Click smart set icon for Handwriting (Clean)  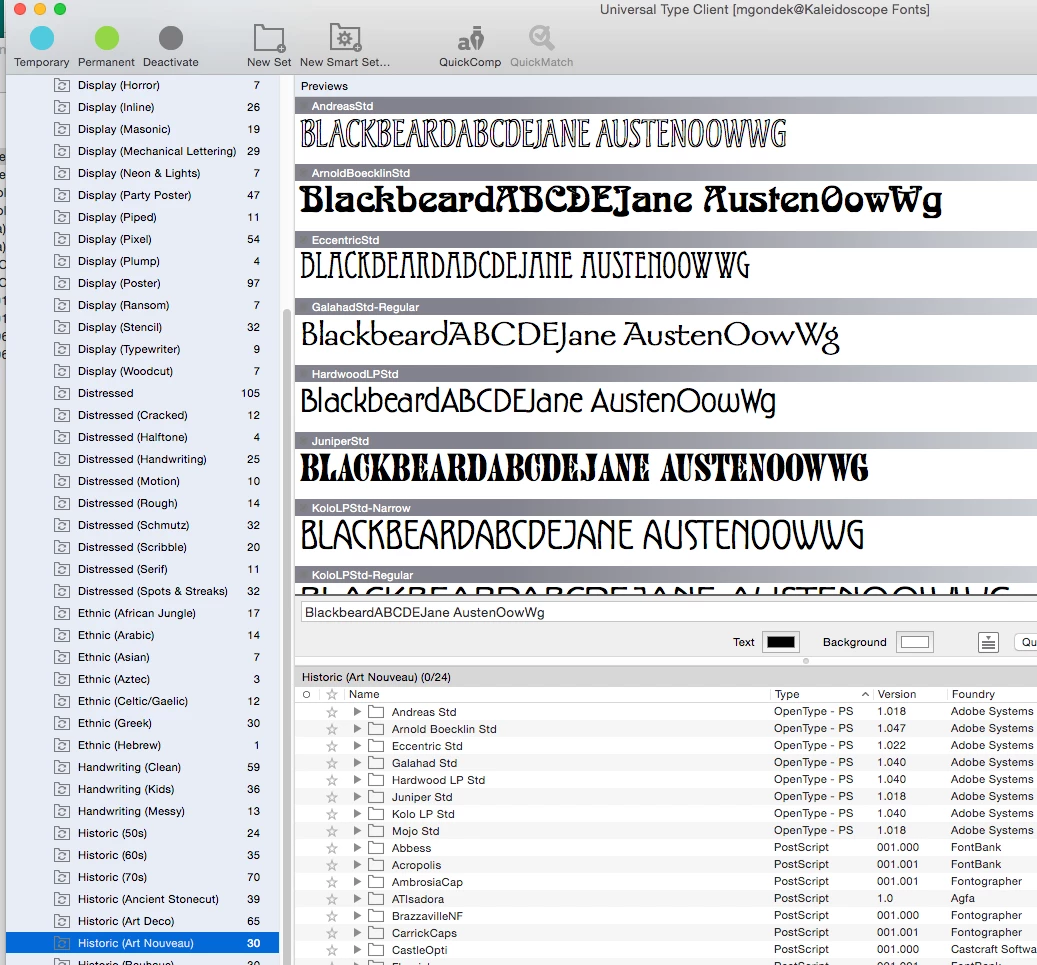click(x=62, y=767)
